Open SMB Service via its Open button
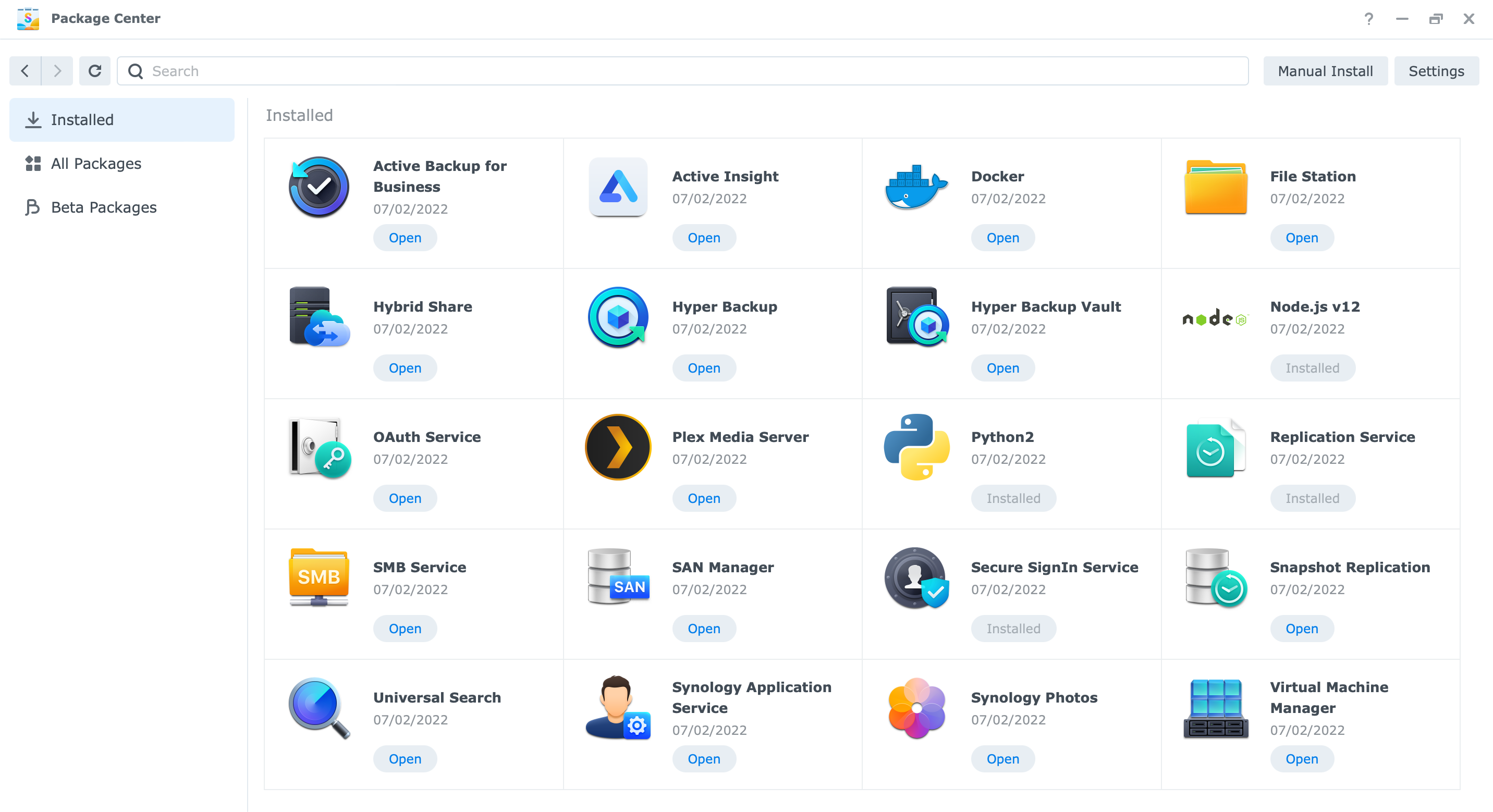This screenshot has height=812, width=1493. 405,629
